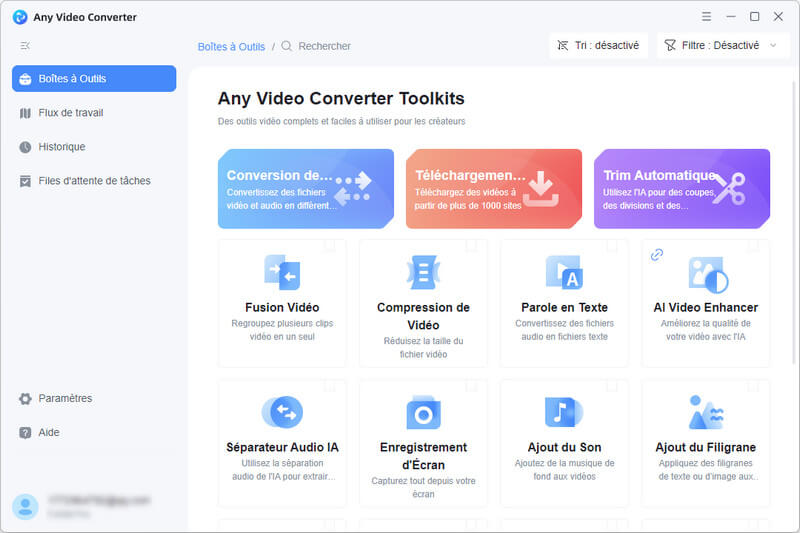
Task: Go to Files d'attente de tâches
Action: pyautogui.click(x=94, y=181)
